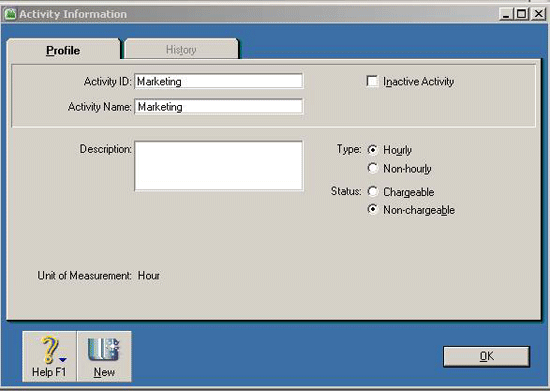550x391 pixels.
Task: Select the Hourly type radio button
Action: (373, 150)
